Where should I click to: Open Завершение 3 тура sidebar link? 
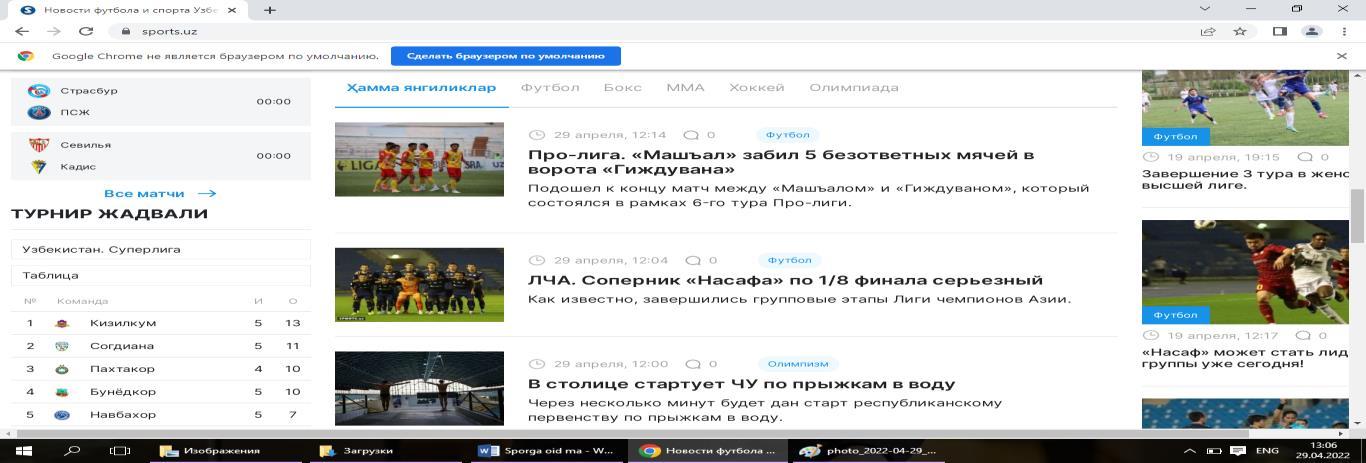(1245, 179)
